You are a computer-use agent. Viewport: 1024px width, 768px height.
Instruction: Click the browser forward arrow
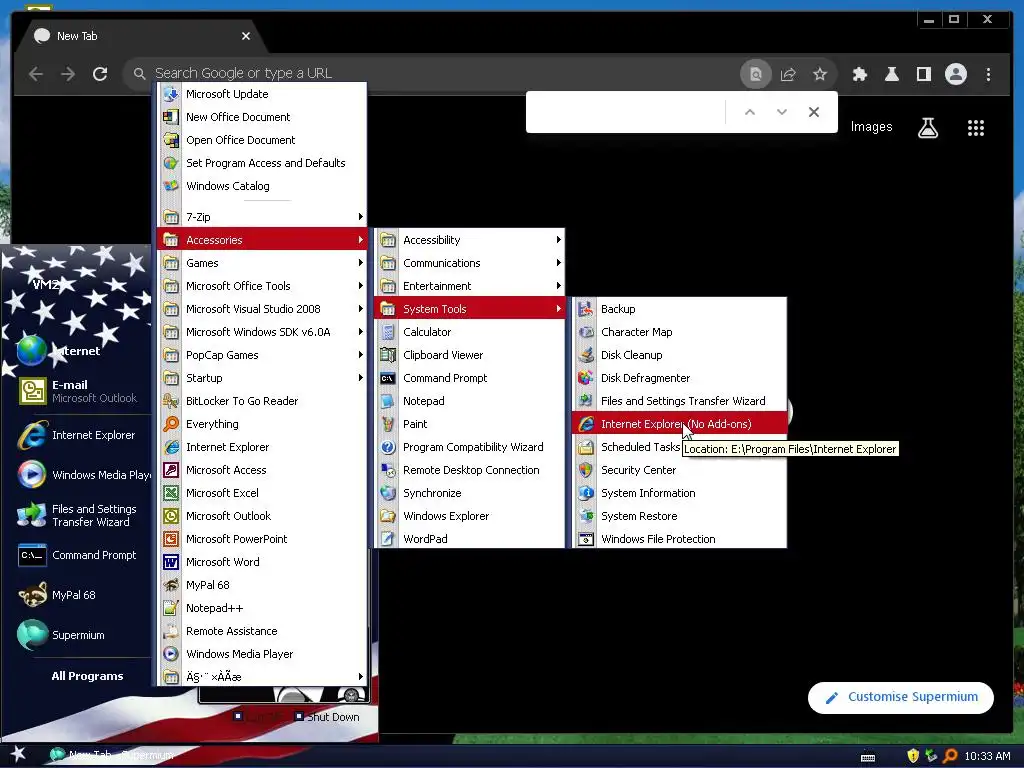click(68, 74)
